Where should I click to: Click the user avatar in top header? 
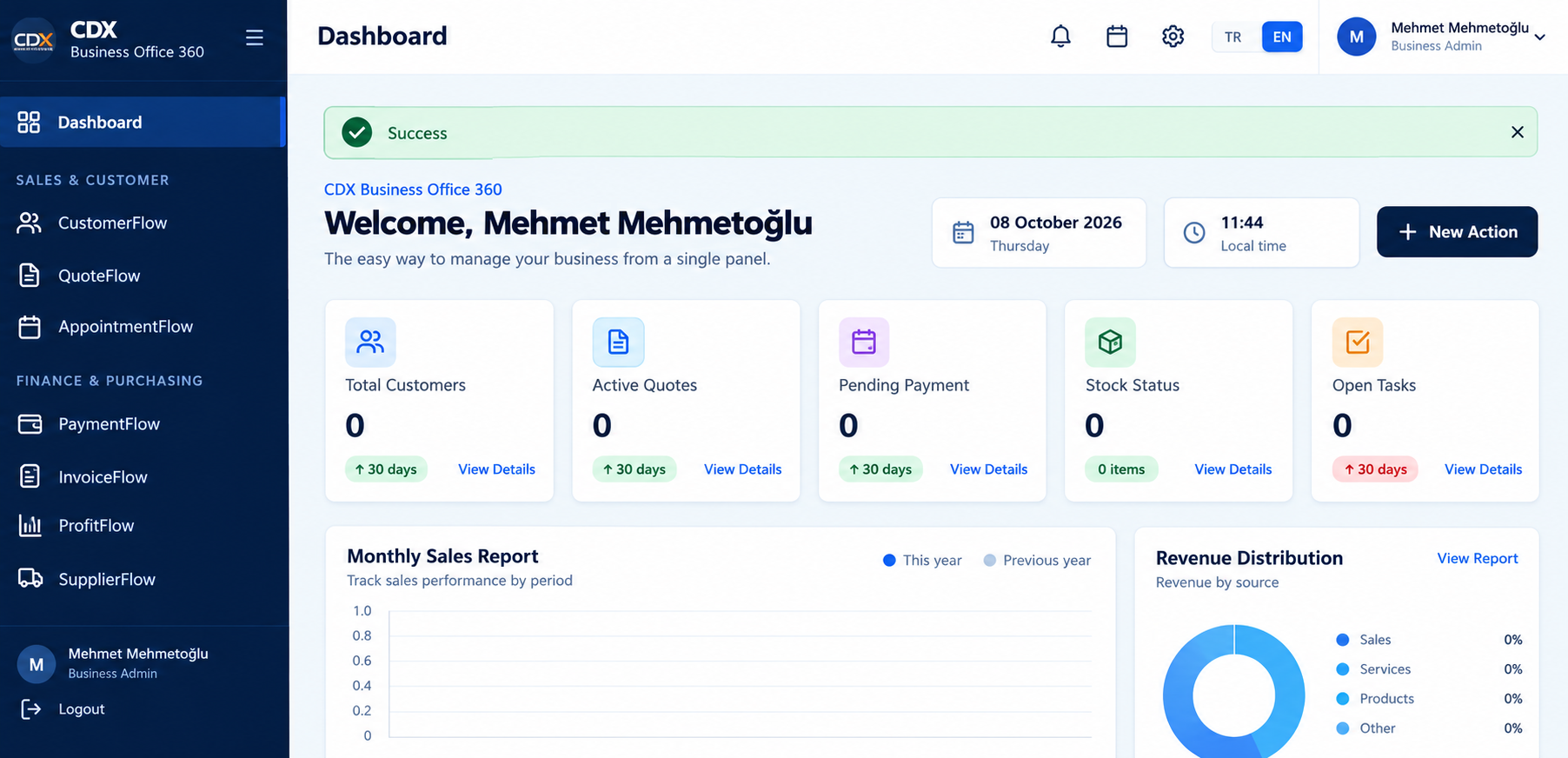click(x=1357, y=37)
